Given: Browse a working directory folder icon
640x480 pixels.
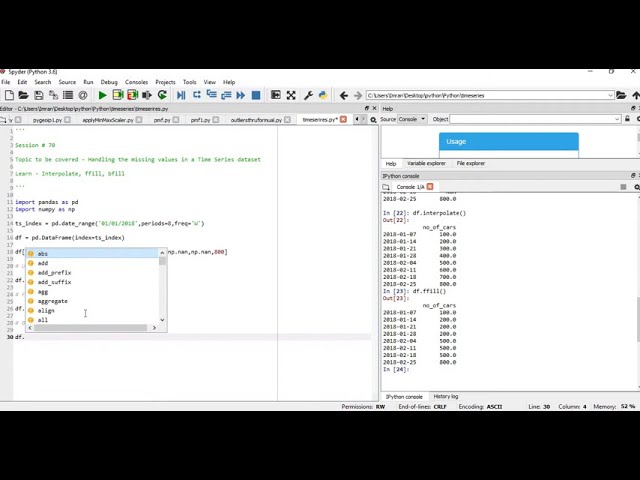Looking at the screenshot, I should 621,95.
